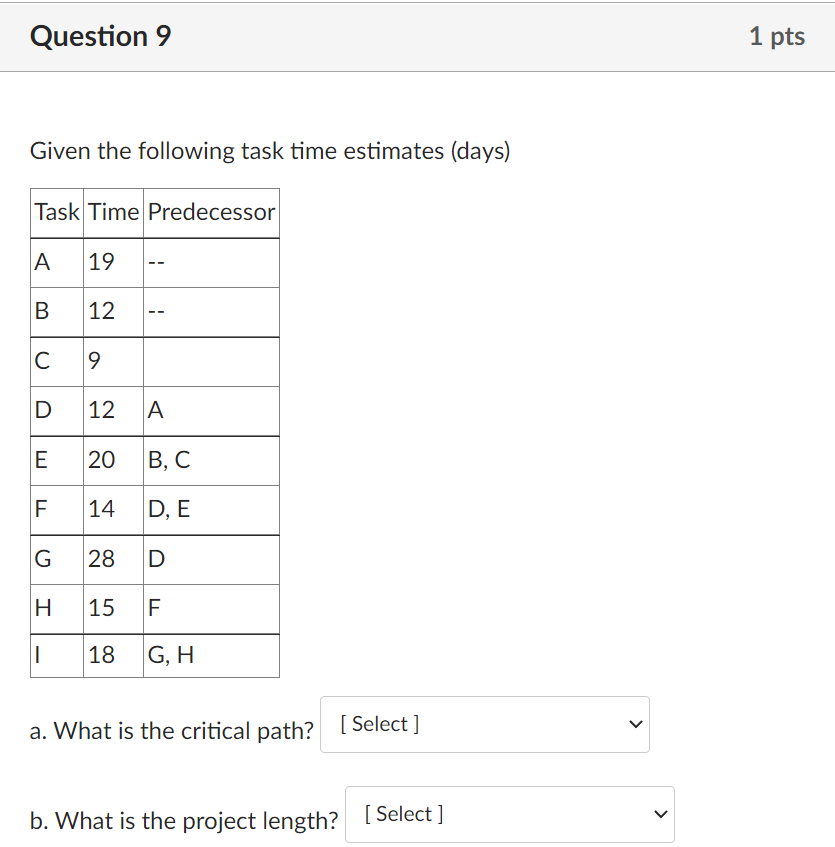Click the 1 pts label

click(777, 36)
